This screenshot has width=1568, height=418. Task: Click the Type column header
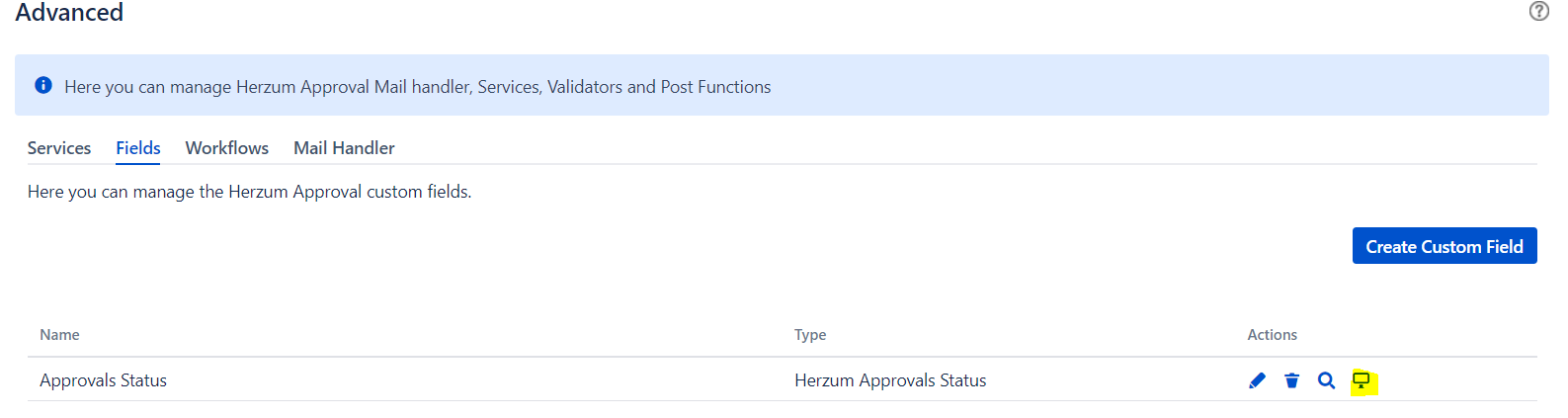pyautogui.click(x=810, y=335)
